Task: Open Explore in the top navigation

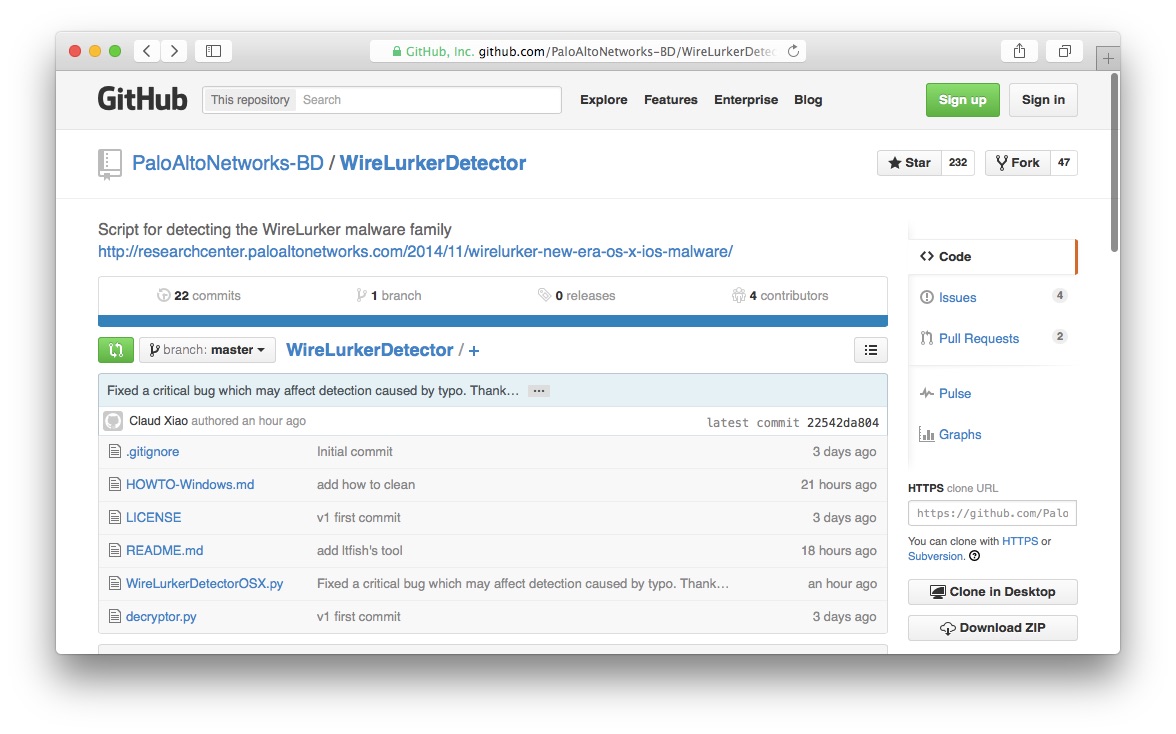Action: 604,100
